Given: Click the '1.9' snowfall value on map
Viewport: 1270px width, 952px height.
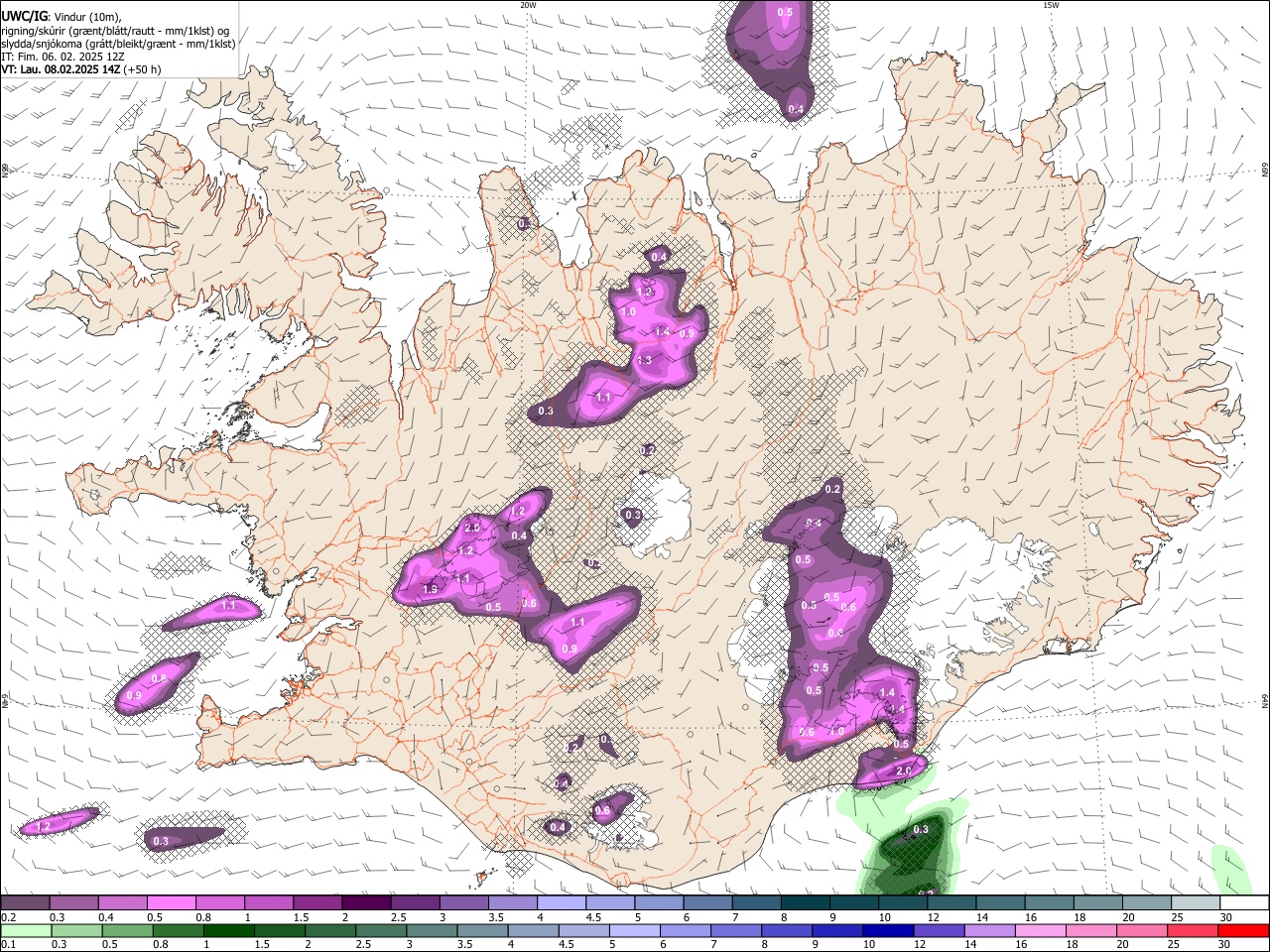Looking at the screenshot, I should pyautogui.click(x=430, y=589).
